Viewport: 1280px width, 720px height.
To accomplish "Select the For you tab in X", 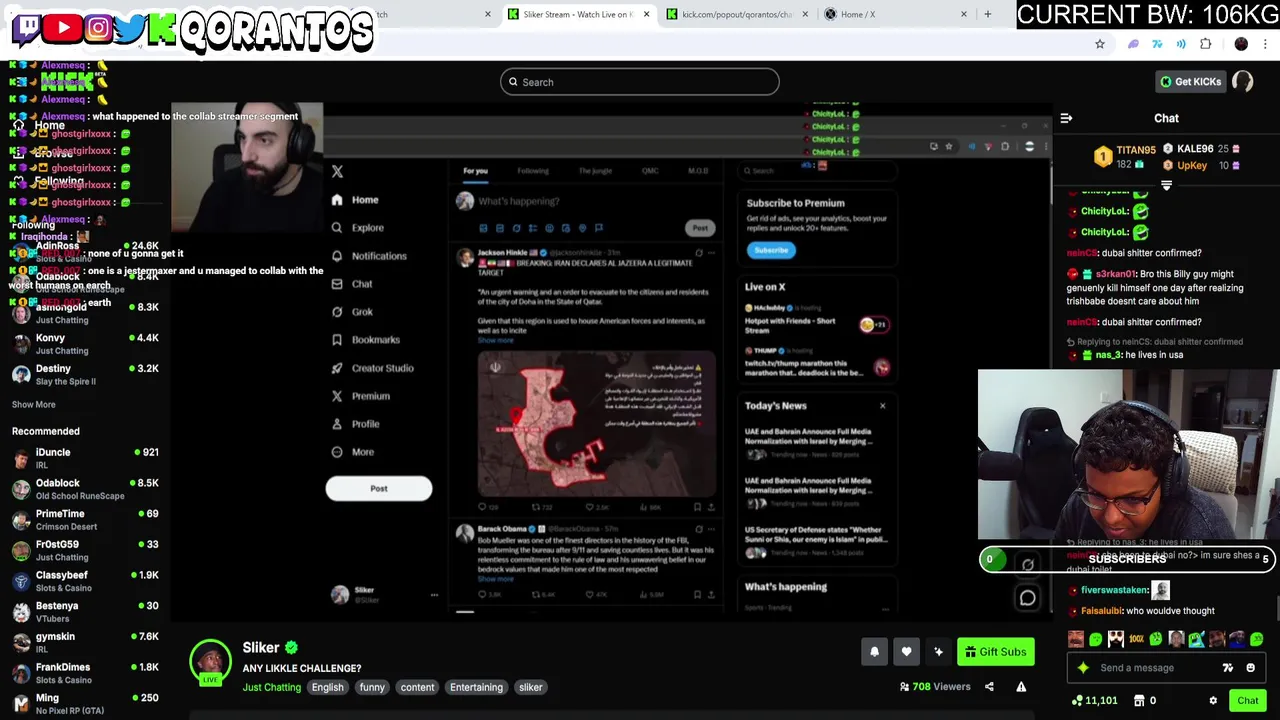I will click(475, 171).
